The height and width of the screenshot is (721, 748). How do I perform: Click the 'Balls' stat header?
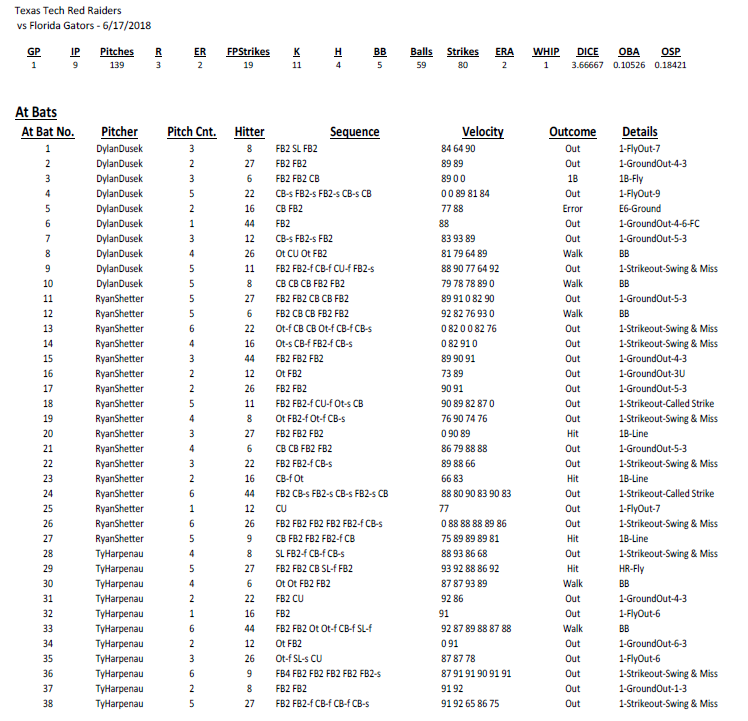pos(421,52)
